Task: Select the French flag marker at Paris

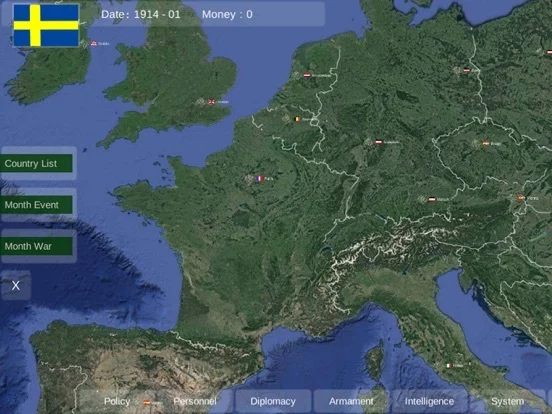Action: click(x=260, y=179)
